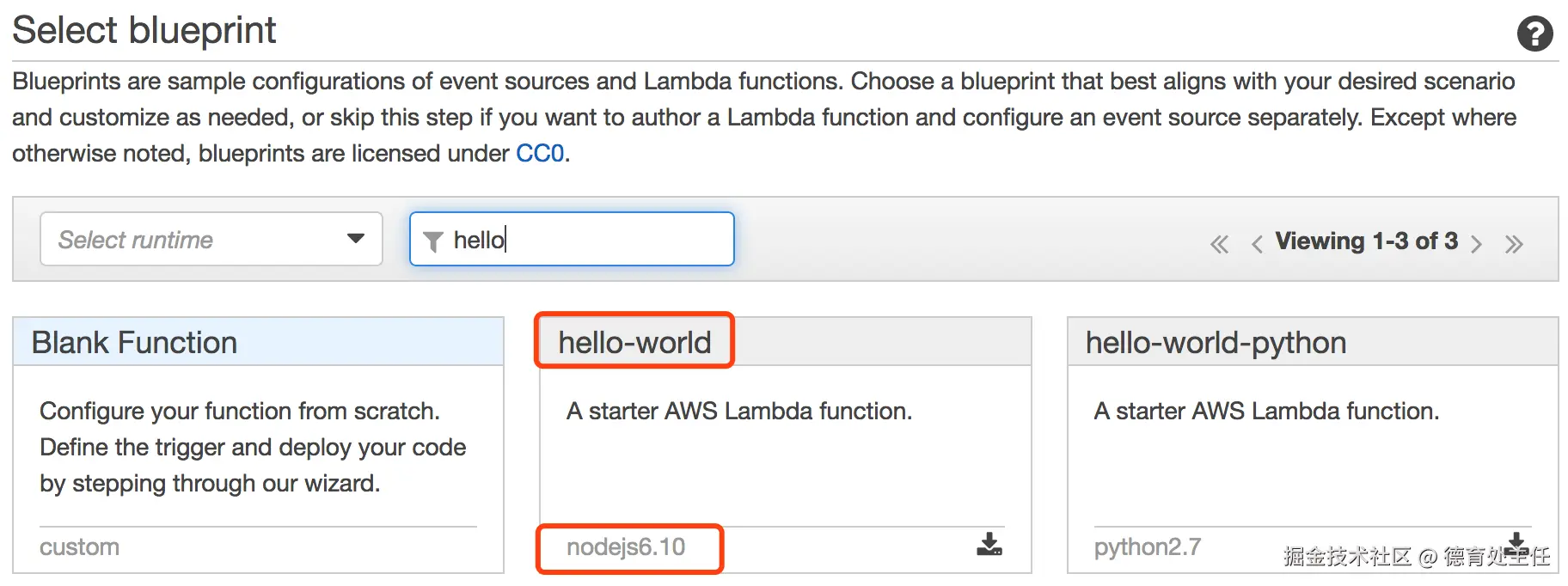Go to previous page single-left arrow
The image size is (1568, 586).
tap(1257, 244)
